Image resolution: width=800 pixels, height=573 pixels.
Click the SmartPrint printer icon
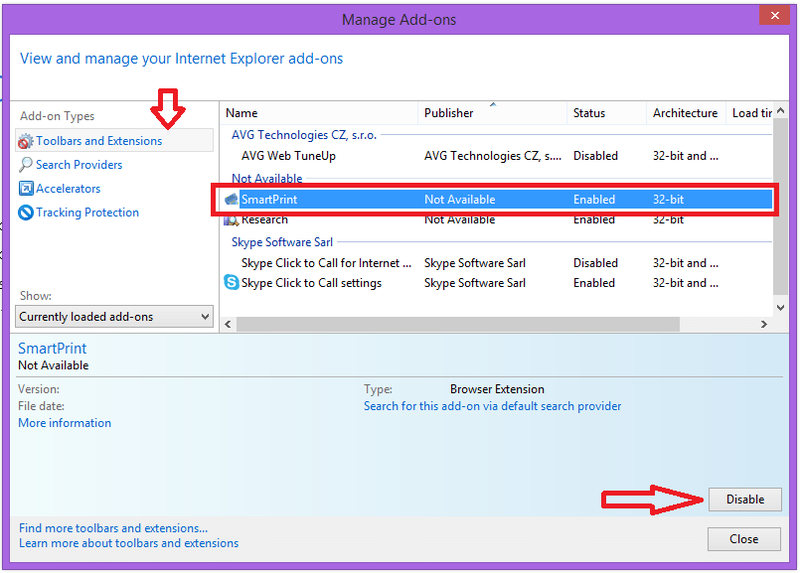pos(232,200)
